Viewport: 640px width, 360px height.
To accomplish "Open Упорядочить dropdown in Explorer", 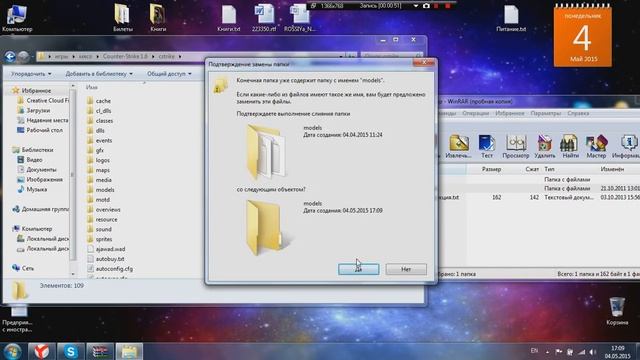I will pyautogui.click(x=31, y=74).
